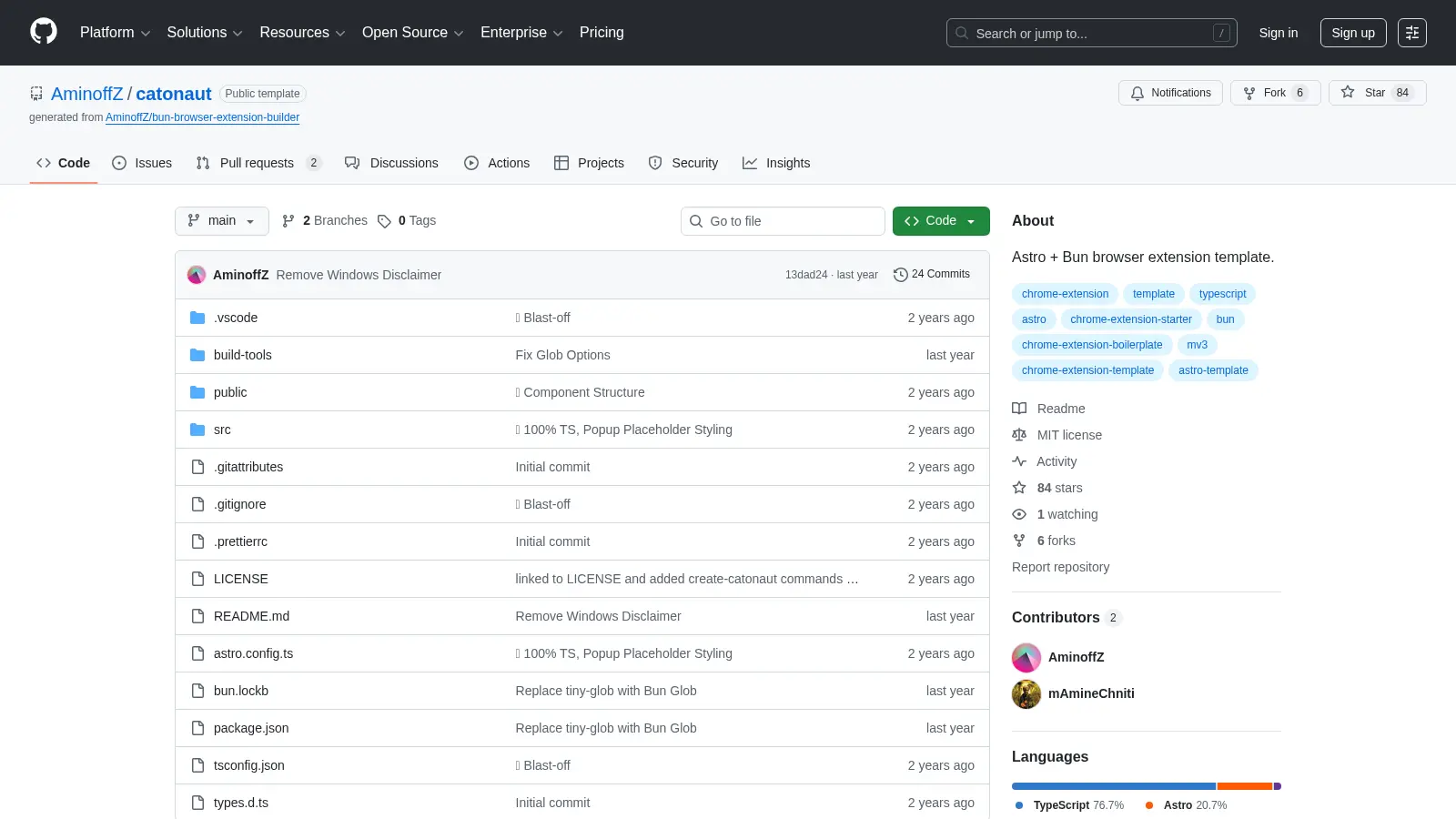Open the command palette icon beside Sign up
This screenshot has width=1456, height=819.
(1412, 33)
